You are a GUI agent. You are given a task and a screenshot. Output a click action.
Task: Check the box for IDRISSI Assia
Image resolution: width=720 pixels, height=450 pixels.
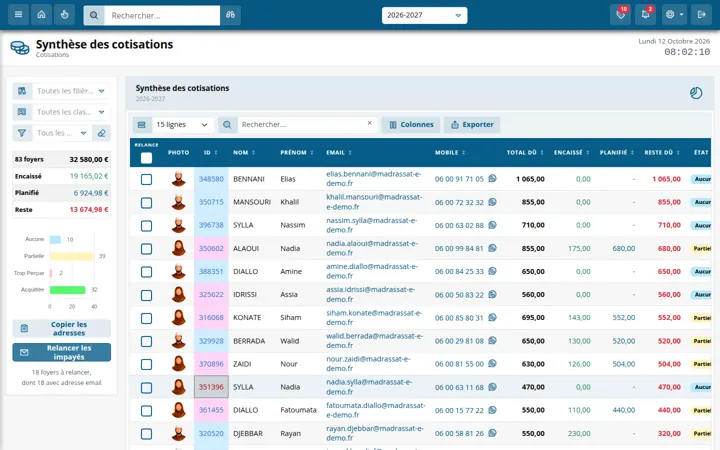pos(146,295)
